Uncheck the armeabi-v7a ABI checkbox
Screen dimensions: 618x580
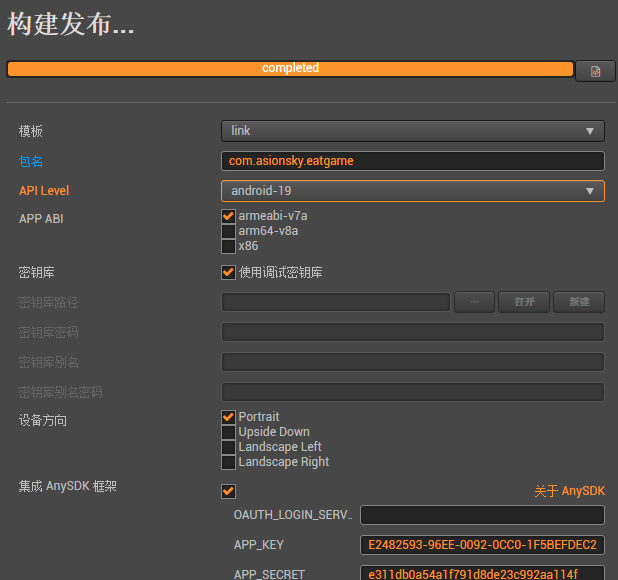point(228,216)
